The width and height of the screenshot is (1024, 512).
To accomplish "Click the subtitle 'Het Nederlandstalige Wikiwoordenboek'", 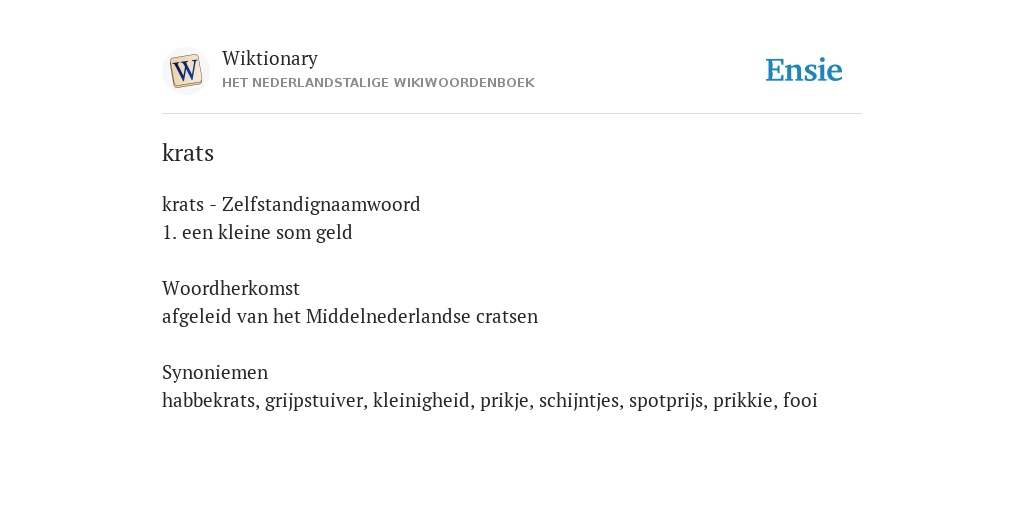I will [378, 83].
